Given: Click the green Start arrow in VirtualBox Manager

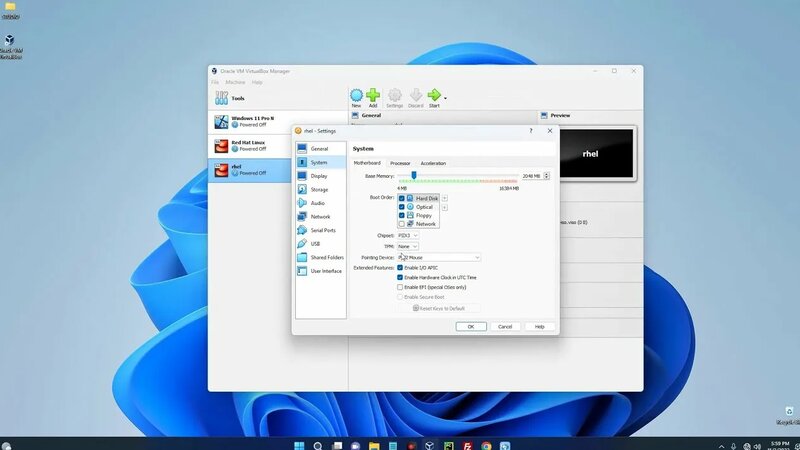Looking at the screenshot, I should (x=434, y=97).
